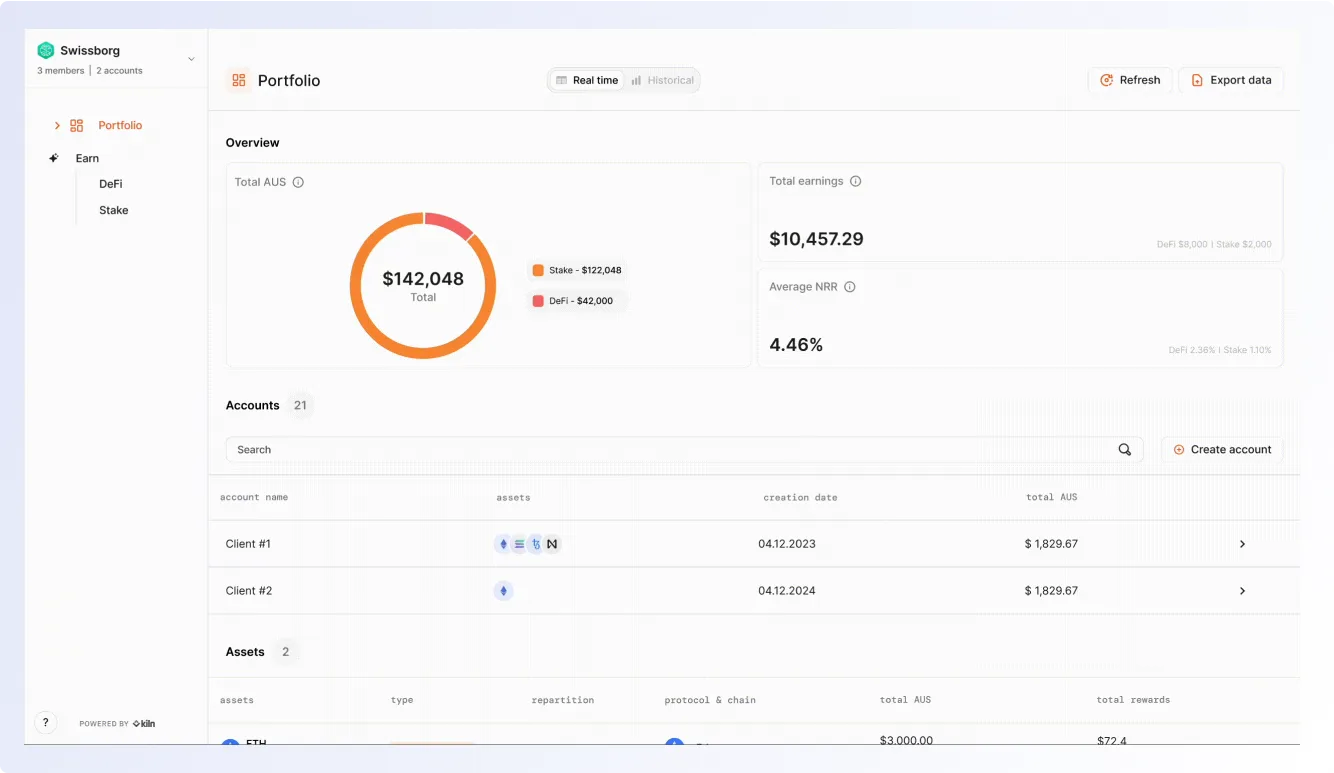Go to Stake under Earn
This screenshot has width=1334, height=773.
[x=114, y=210]
